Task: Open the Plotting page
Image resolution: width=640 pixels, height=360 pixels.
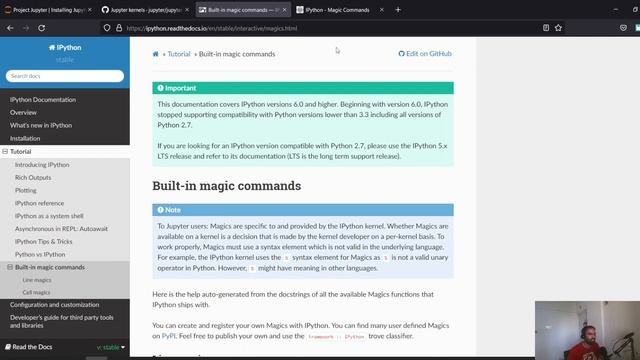Action: tap(26, 190)
